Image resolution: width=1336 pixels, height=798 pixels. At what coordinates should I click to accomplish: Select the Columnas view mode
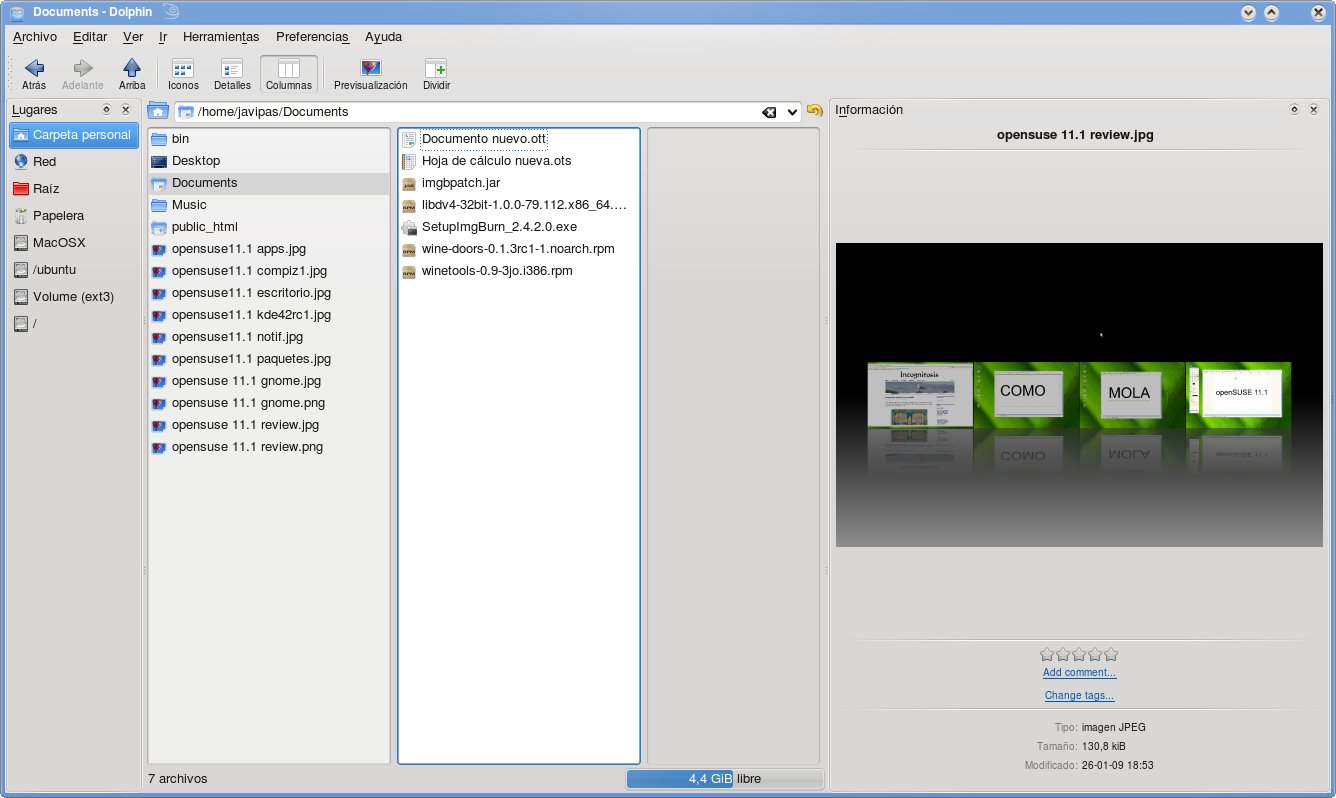pyautogui.click(x=289, y=75)
